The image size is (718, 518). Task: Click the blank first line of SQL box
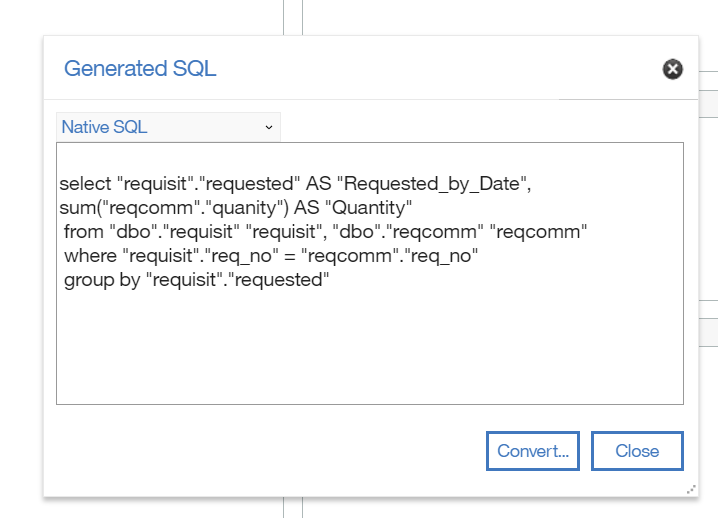[x=370, y=158]
